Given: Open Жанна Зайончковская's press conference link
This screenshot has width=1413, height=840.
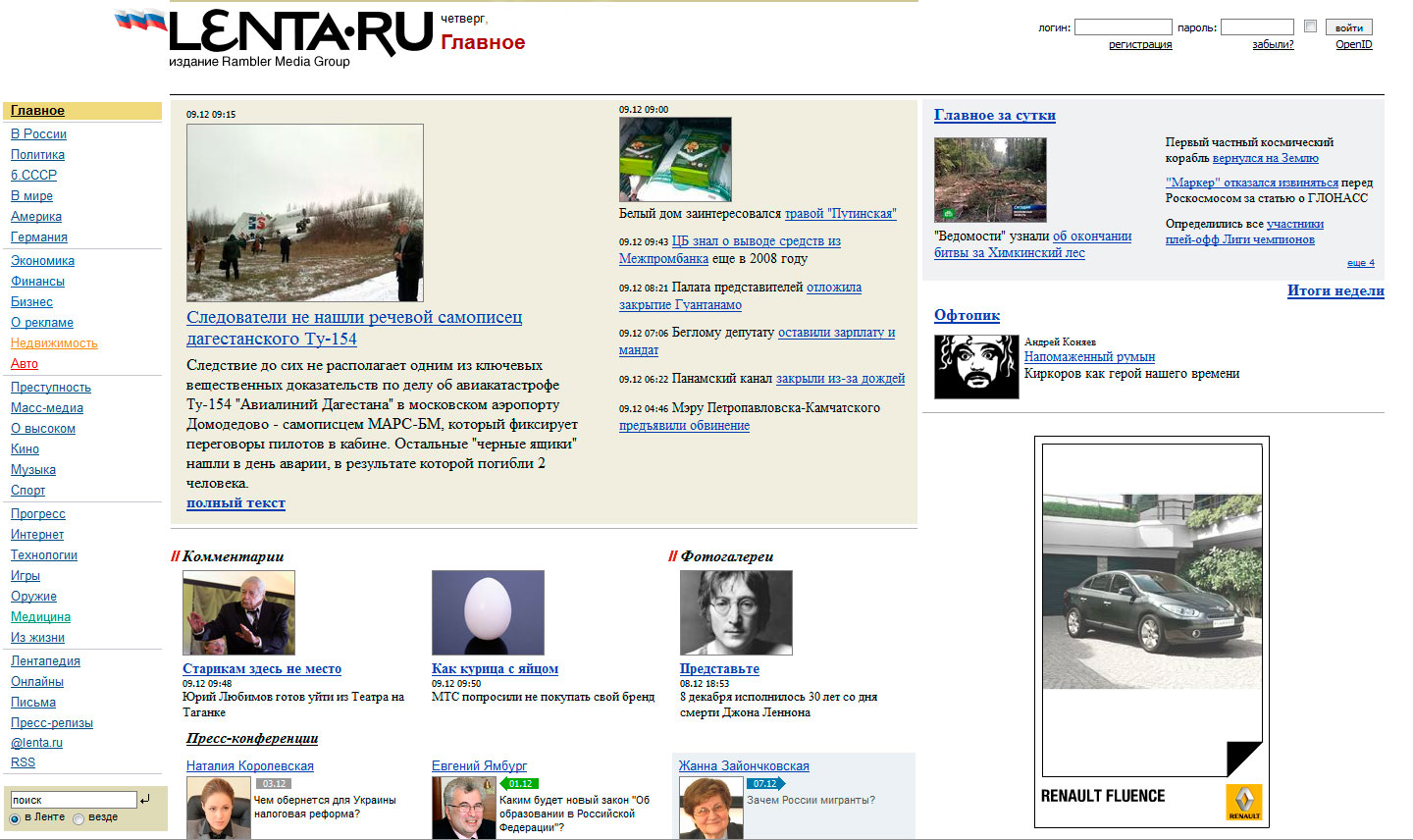Looking at the screenshot, I should pyautogui.click(x=744, y=766).
